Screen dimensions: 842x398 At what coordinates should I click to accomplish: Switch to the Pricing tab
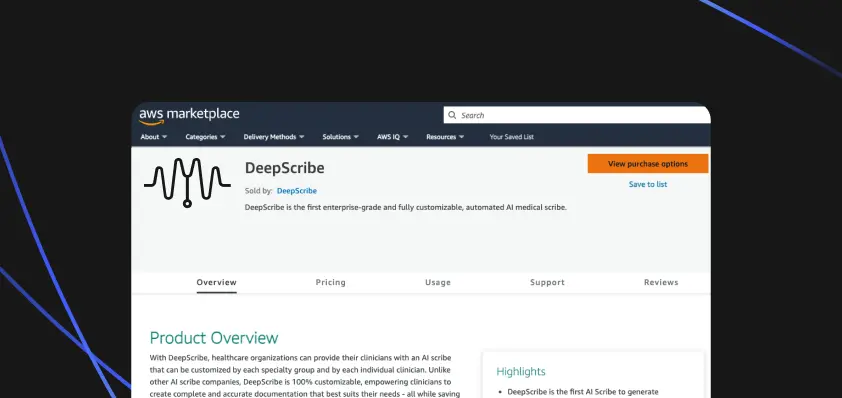point(330,283)
